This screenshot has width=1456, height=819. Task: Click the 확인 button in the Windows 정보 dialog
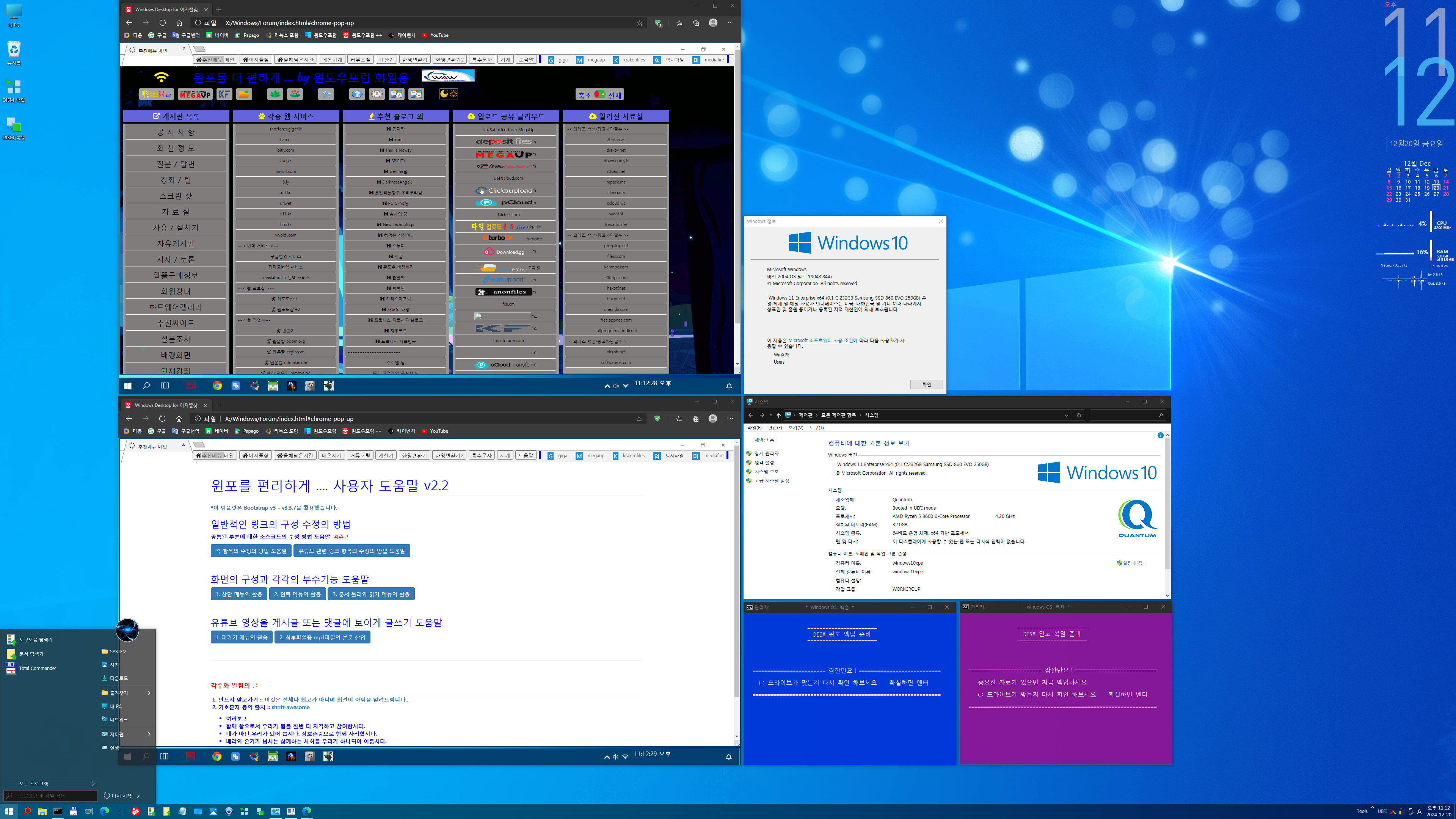point(926,384)
